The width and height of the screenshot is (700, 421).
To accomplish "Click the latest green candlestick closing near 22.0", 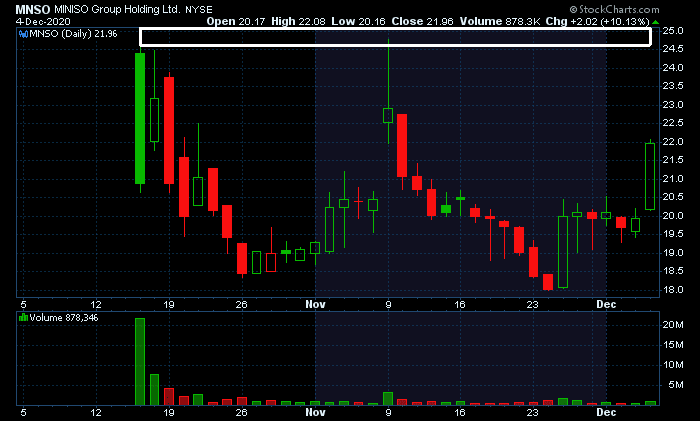I will click(650, 176).
